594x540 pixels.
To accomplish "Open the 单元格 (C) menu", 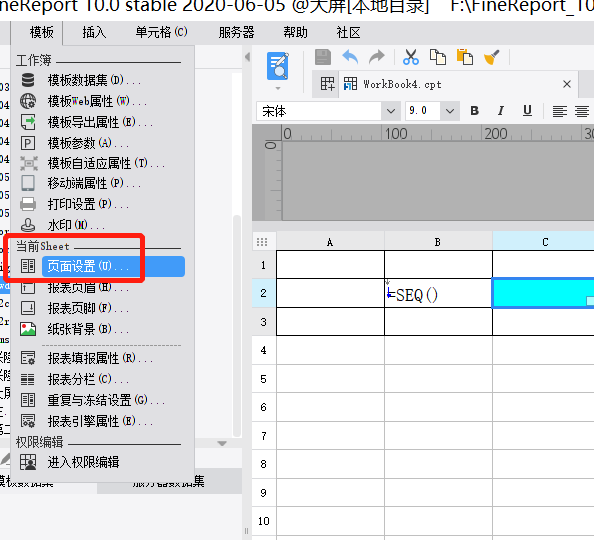I will [161, 33].
